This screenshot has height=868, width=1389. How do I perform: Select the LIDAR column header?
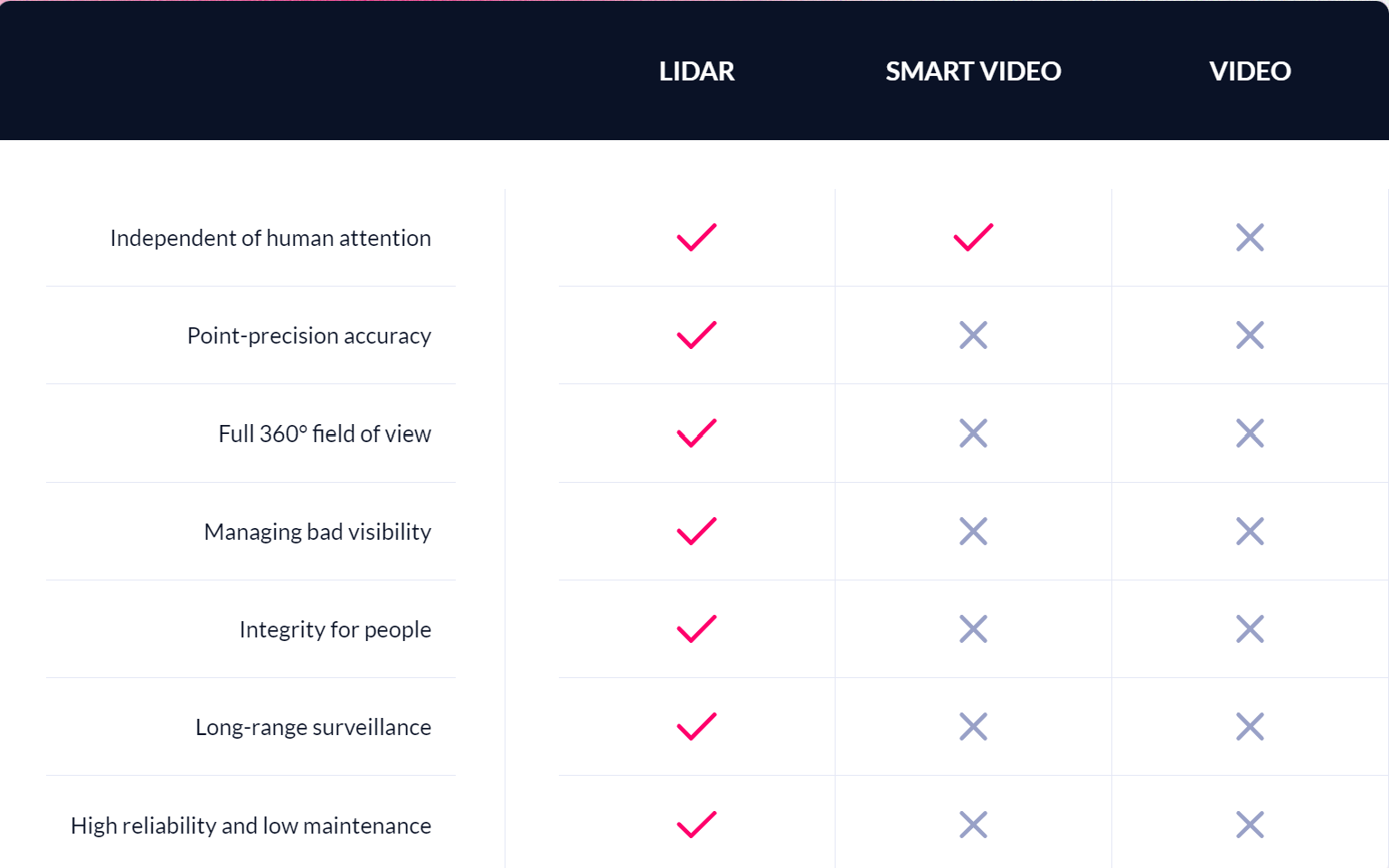tap(696, 71)
